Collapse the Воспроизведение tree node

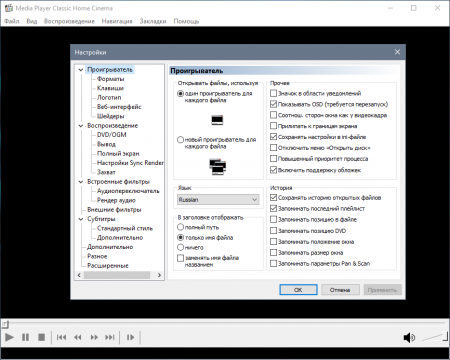[x=81, y=126]
